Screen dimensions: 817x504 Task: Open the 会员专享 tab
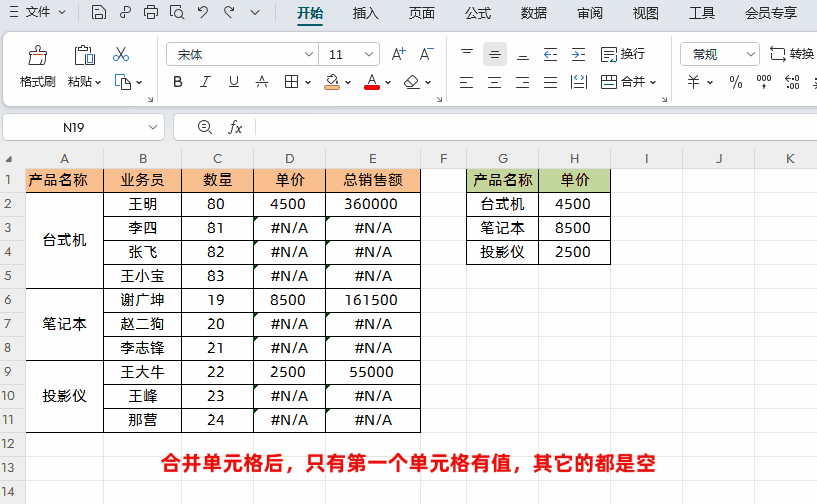[771, 13]
